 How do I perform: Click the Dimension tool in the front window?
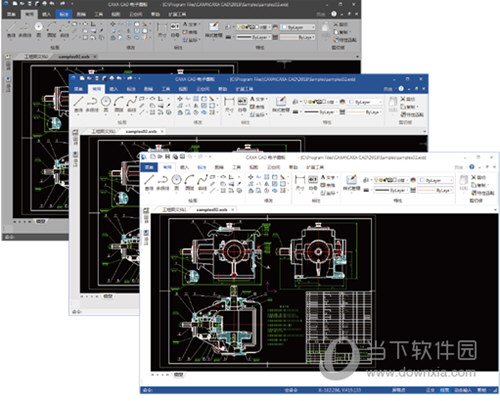[300, 182]
